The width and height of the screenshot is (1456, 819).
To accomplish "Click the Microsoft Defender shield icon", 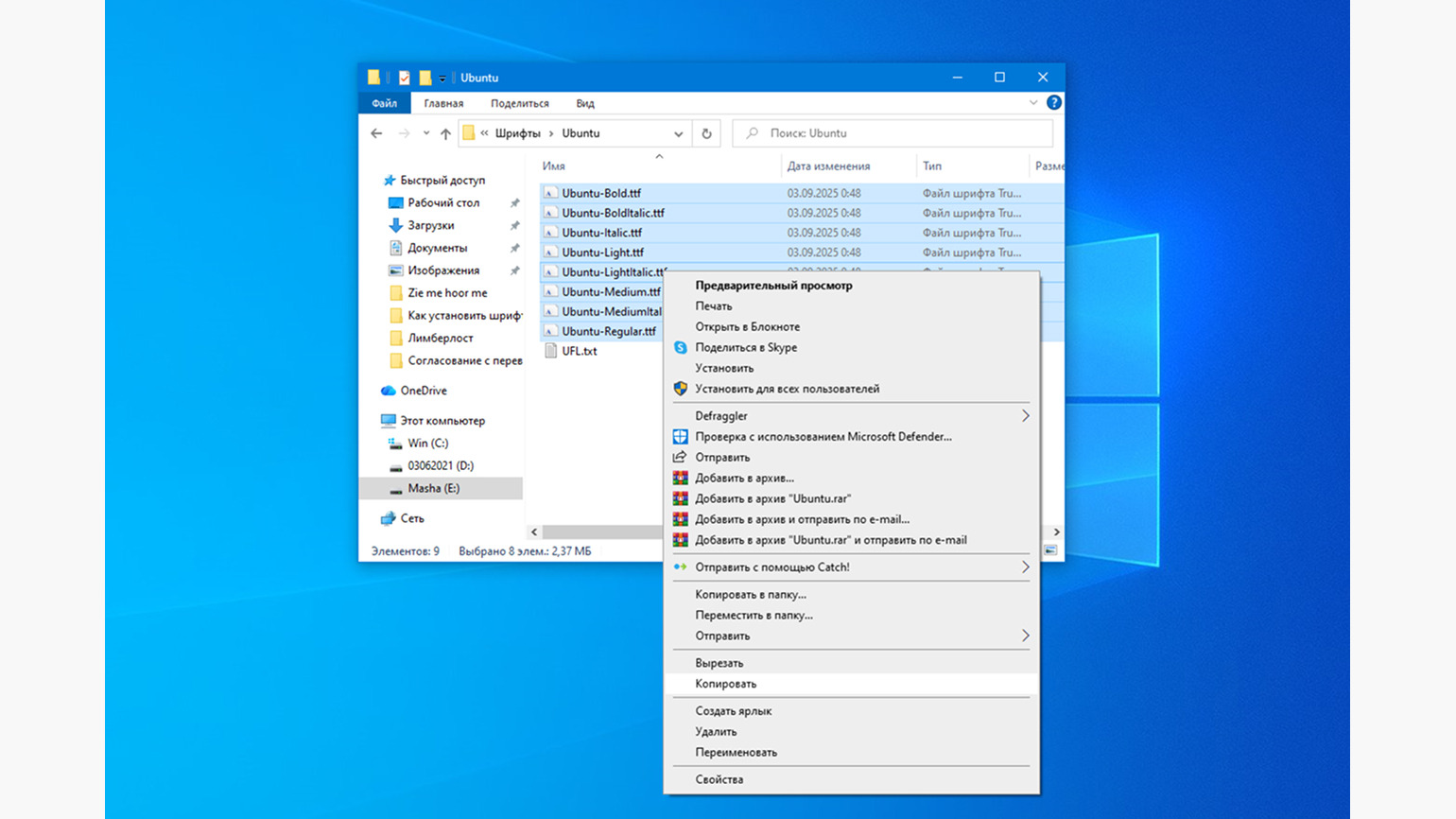I will (x=680, y=436).
